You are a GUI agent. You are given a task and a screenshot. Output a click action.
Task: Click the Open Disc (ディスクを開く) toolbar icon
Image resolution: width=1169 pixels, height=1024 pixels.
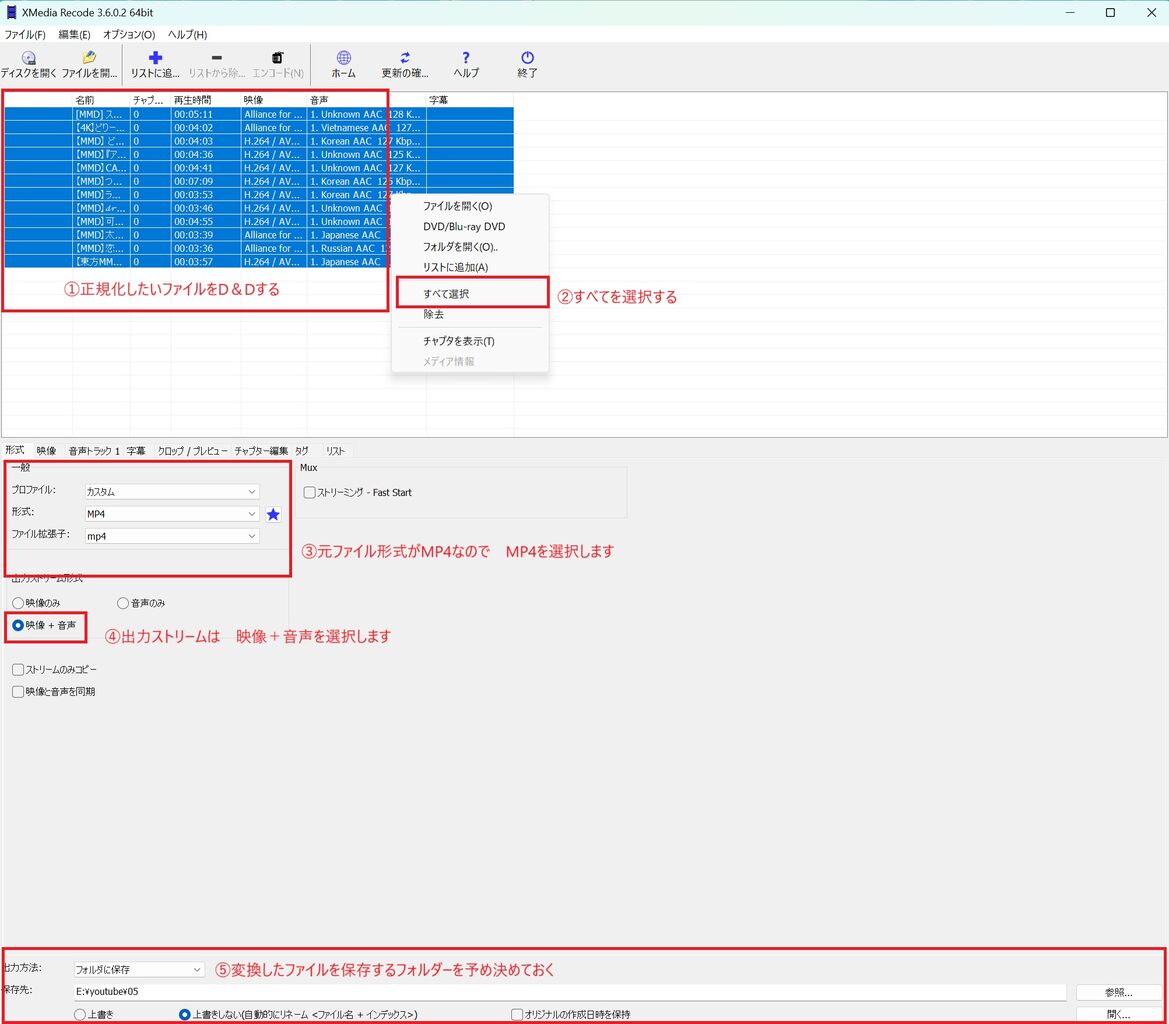(28, 58)
